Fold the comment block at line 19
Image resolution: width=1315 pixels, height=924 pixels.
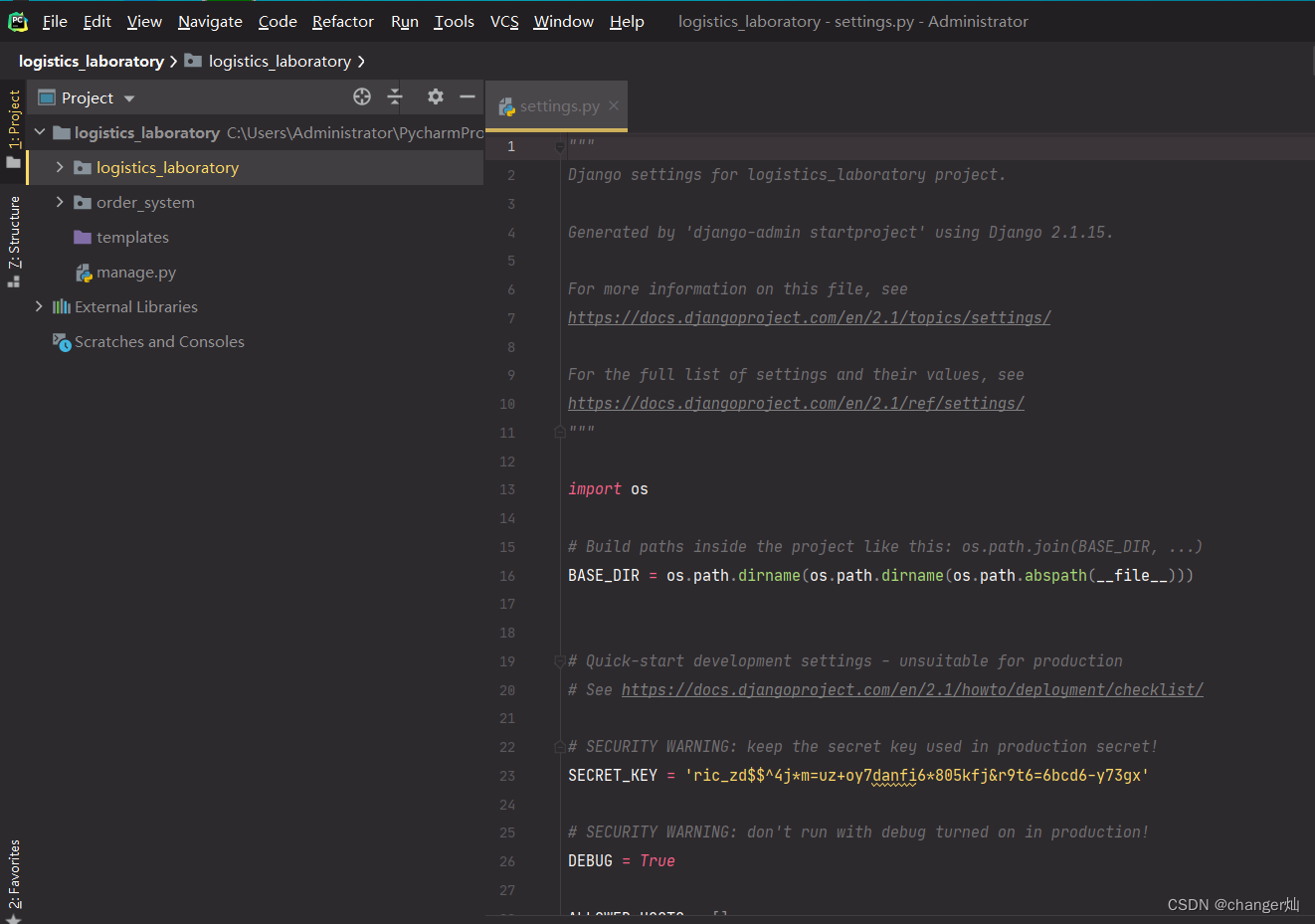click(560, 661)
